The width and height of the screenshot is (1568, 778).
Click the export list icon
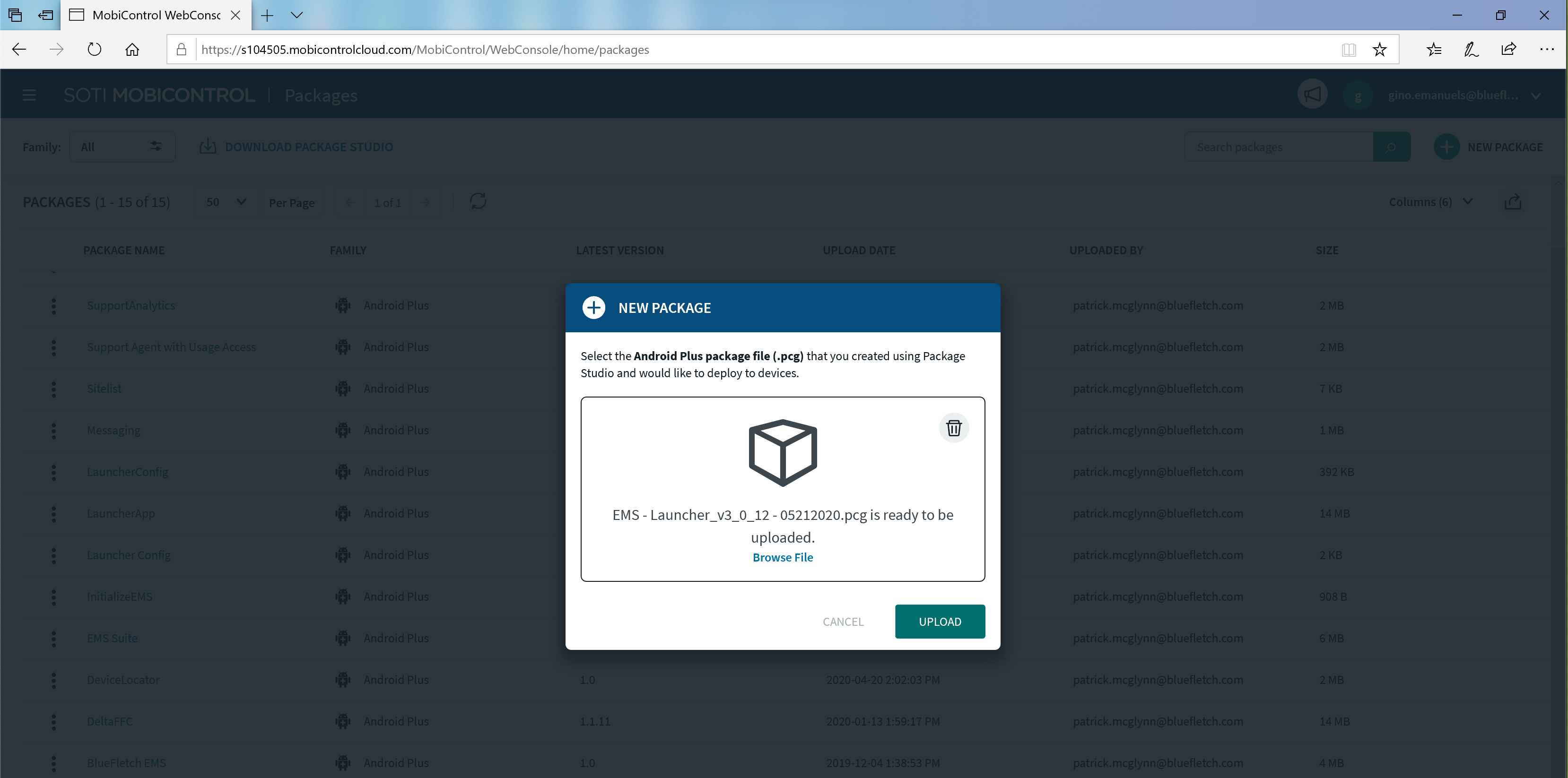[x=1513, y=202]
